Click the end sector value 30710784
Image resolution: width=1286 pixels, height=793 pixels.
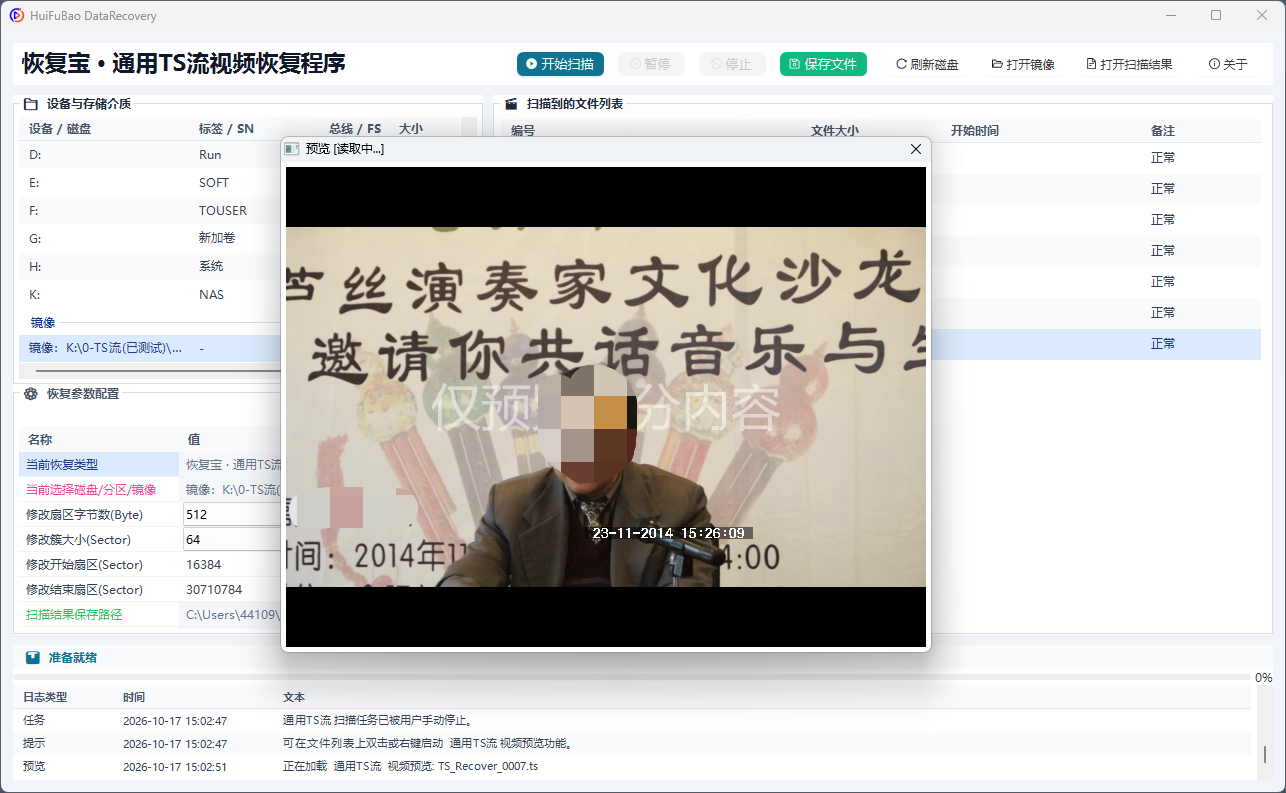[x=214, y=590]
